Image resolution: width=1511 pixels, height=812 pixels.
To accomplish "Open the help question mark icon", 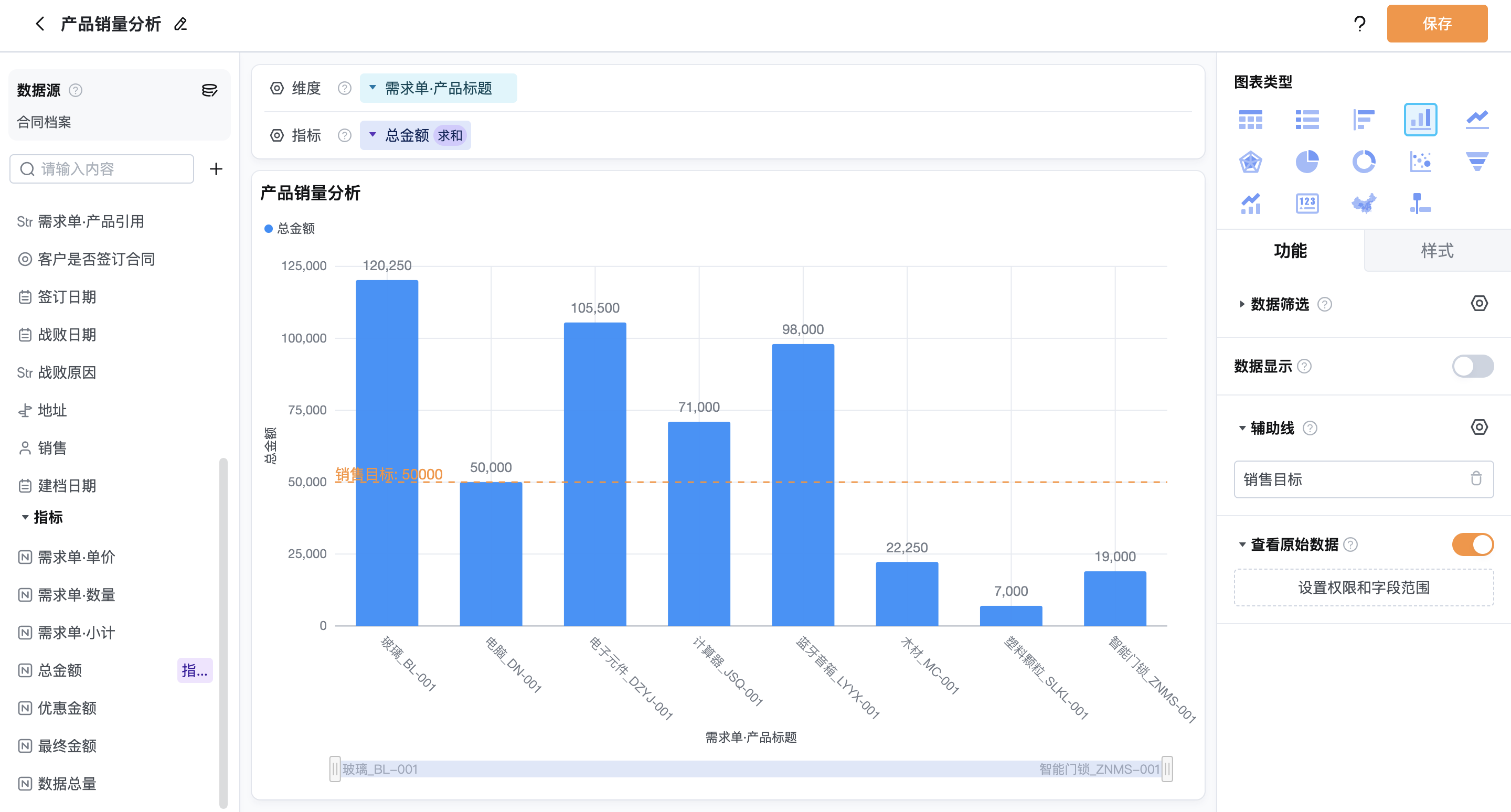I will tap(1359, 24).
